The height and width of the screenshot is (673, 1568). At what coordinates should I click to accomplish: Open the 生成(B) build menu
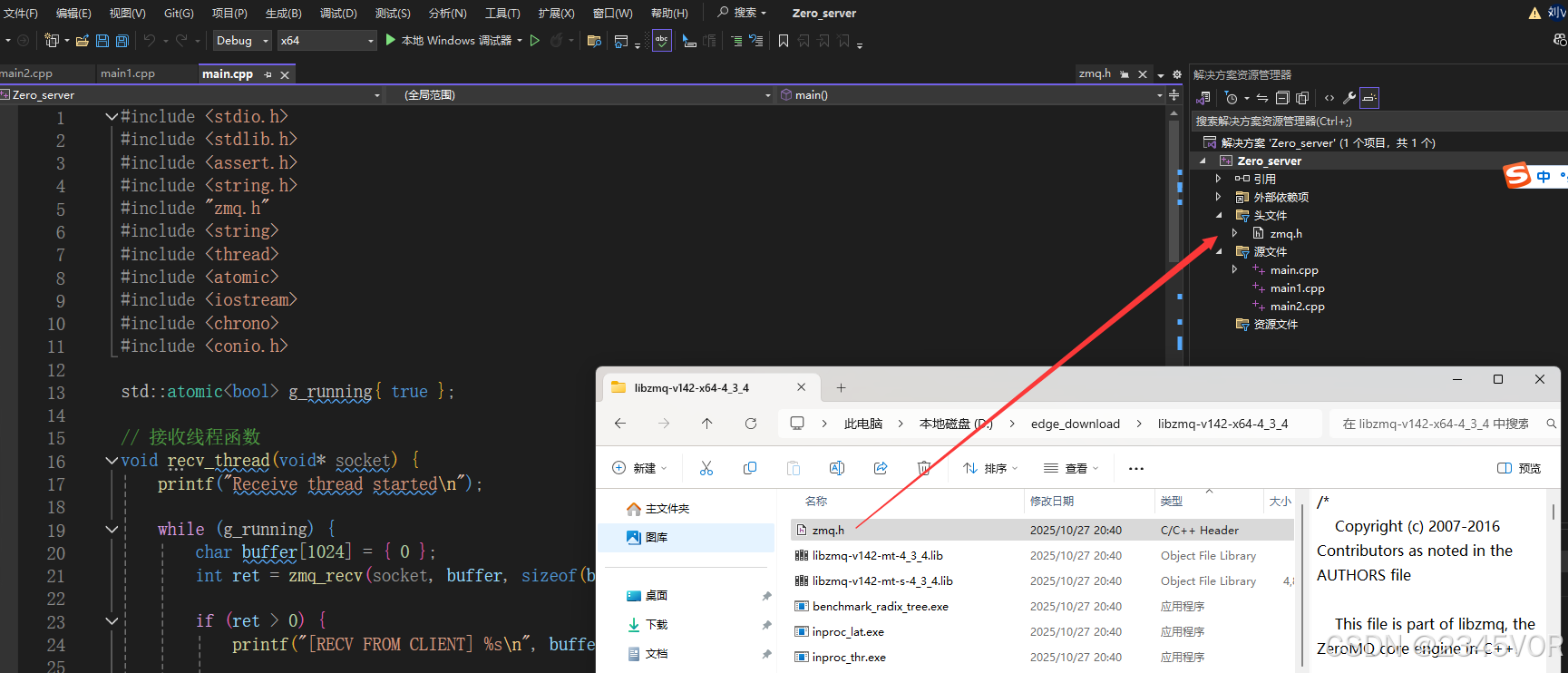tap(283, 13)
